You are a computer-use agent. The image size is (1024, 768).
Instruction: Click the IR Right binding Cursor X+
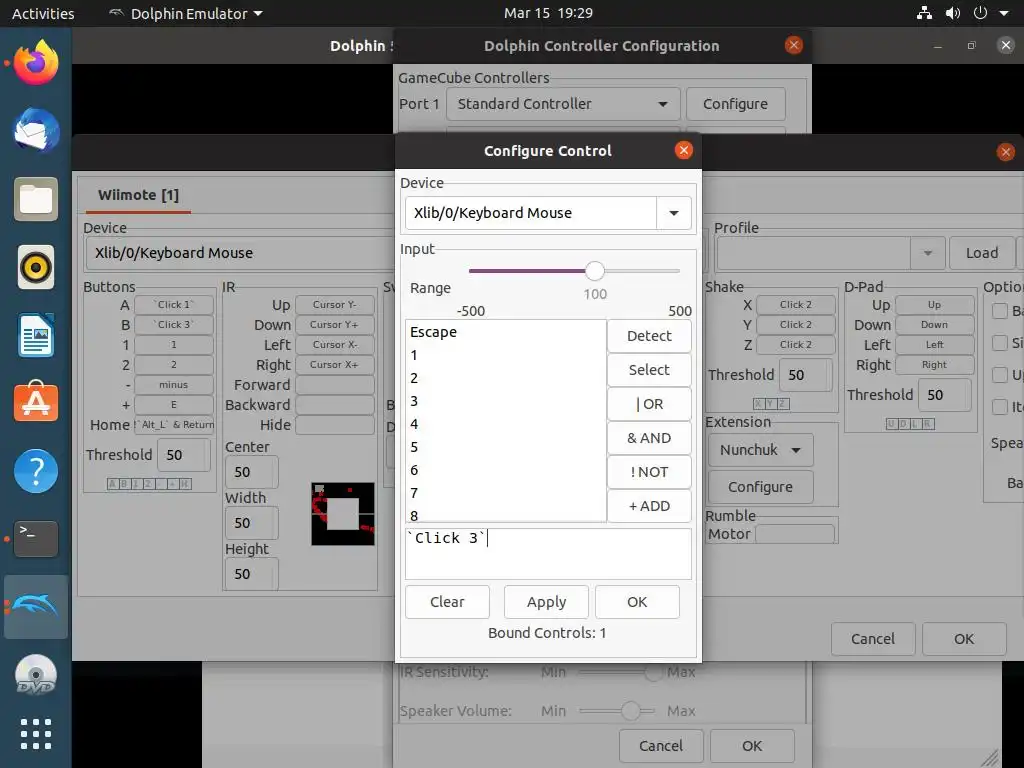pyautogui.click(x=335, y=364)
